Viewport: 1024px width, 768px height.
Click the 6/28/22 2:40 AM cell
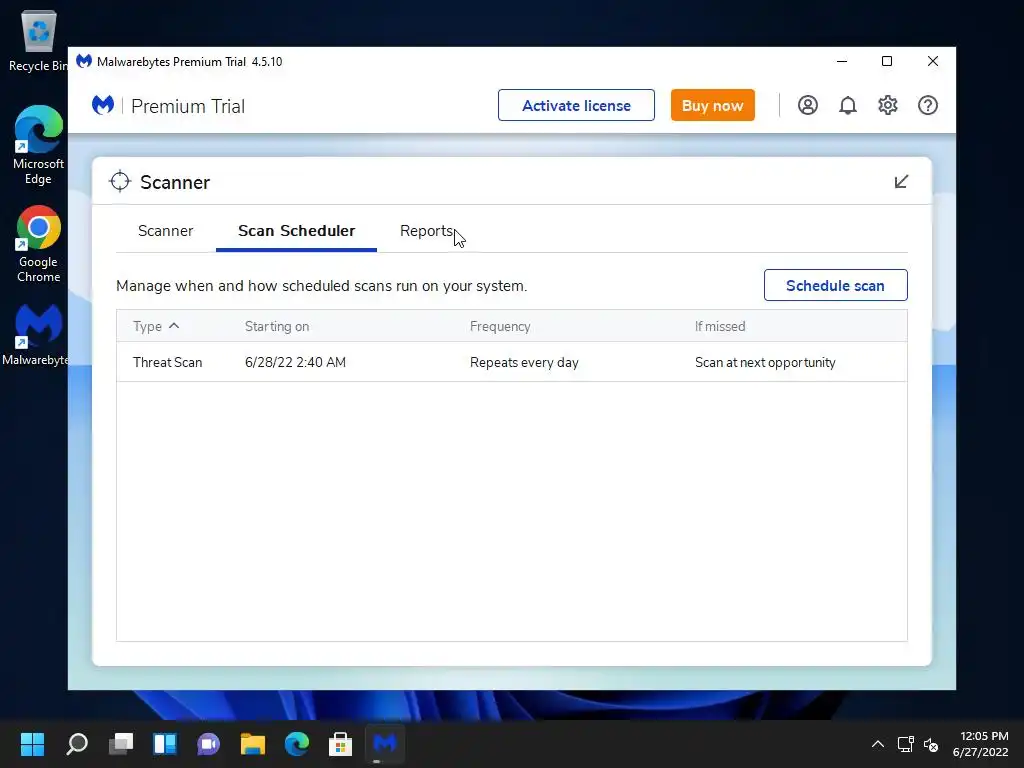point(295,362)
